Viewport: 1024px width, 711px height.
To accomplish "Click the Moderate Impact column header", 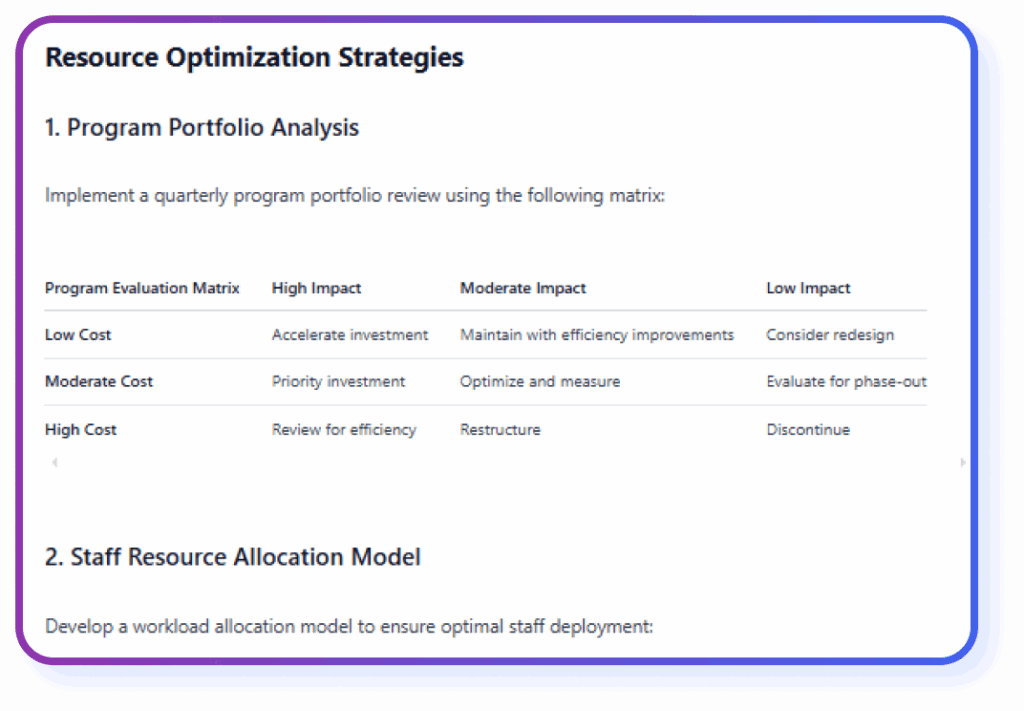I will pyautogui.click(x=523, y=288).
